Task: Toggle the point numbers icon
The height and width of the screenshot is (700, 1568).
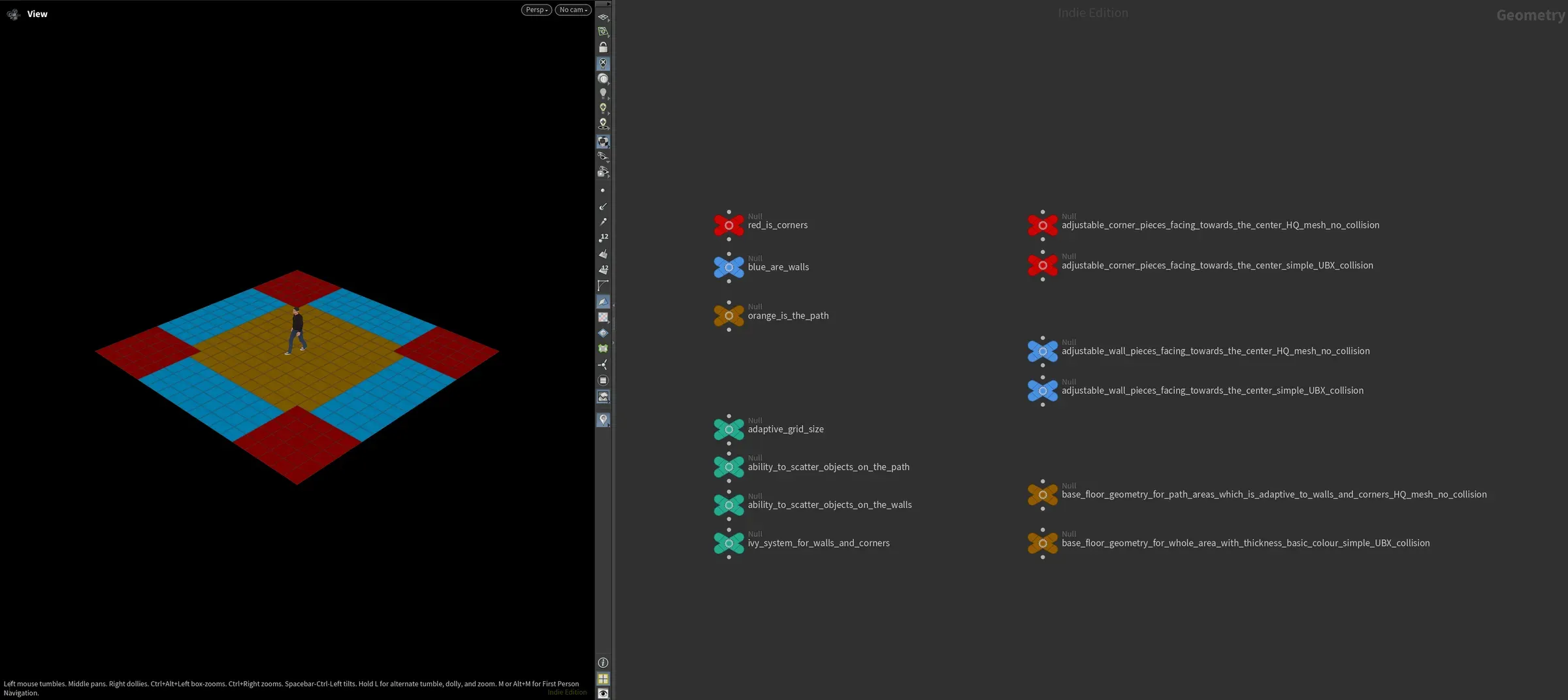Action: tap(603, 238)
